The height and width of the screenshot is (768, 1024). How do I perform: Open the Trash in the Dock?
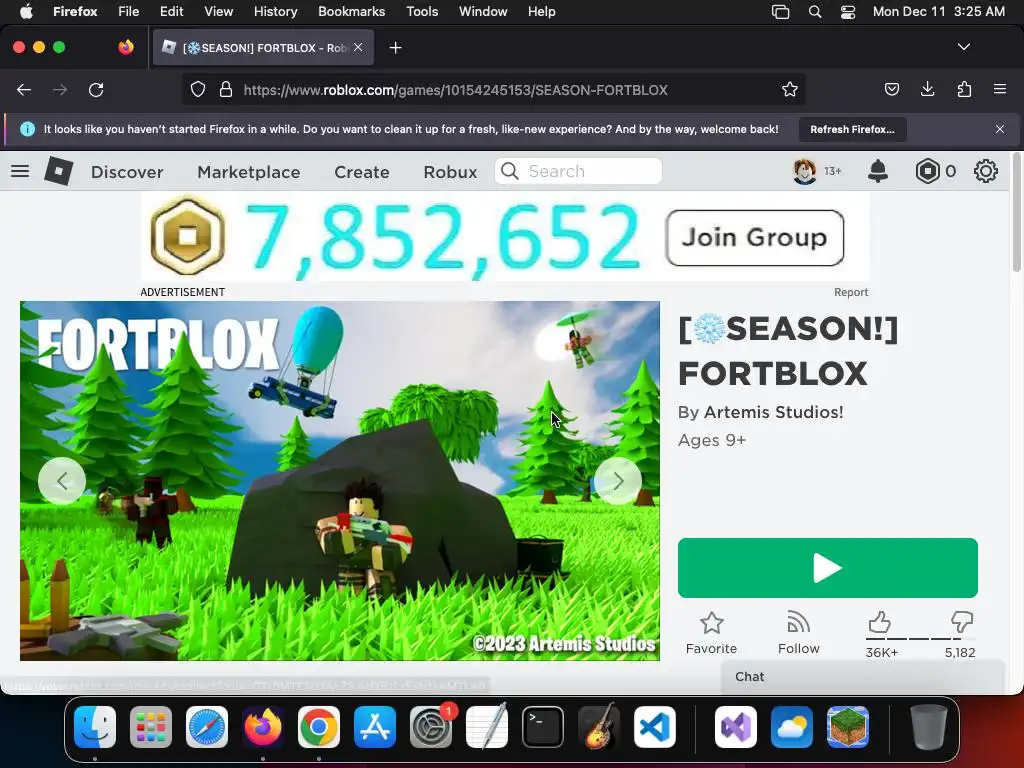pos(928,727)
